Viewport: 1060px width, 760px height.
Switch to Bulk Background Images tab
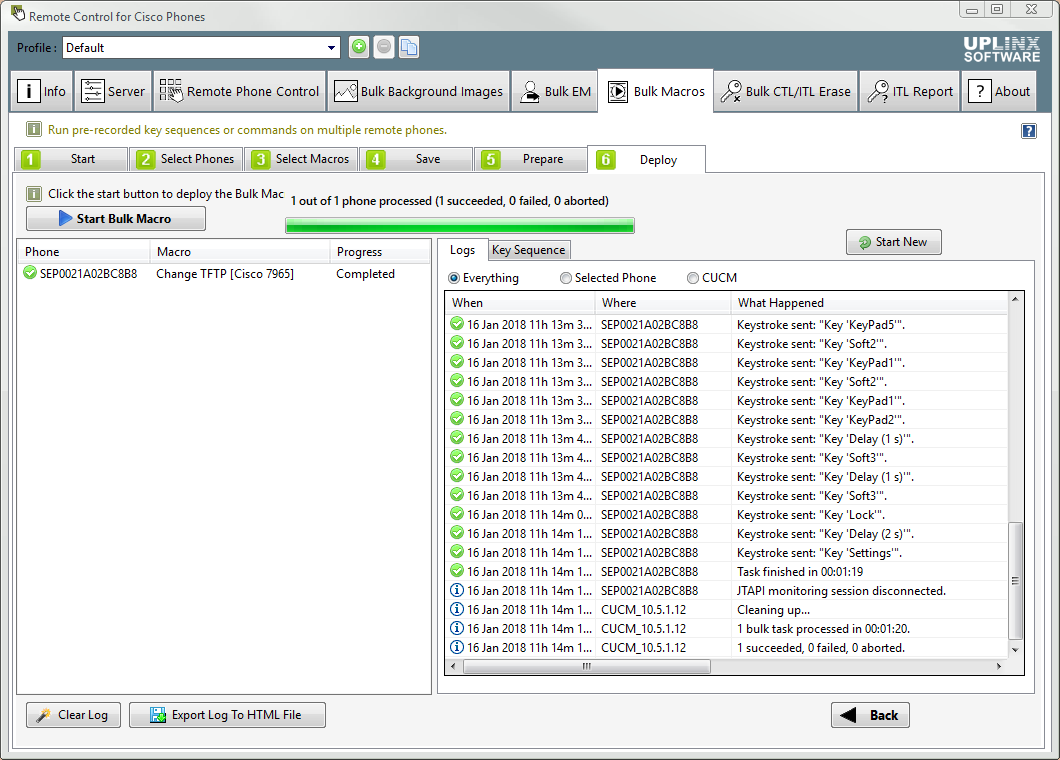click(418, 91)
